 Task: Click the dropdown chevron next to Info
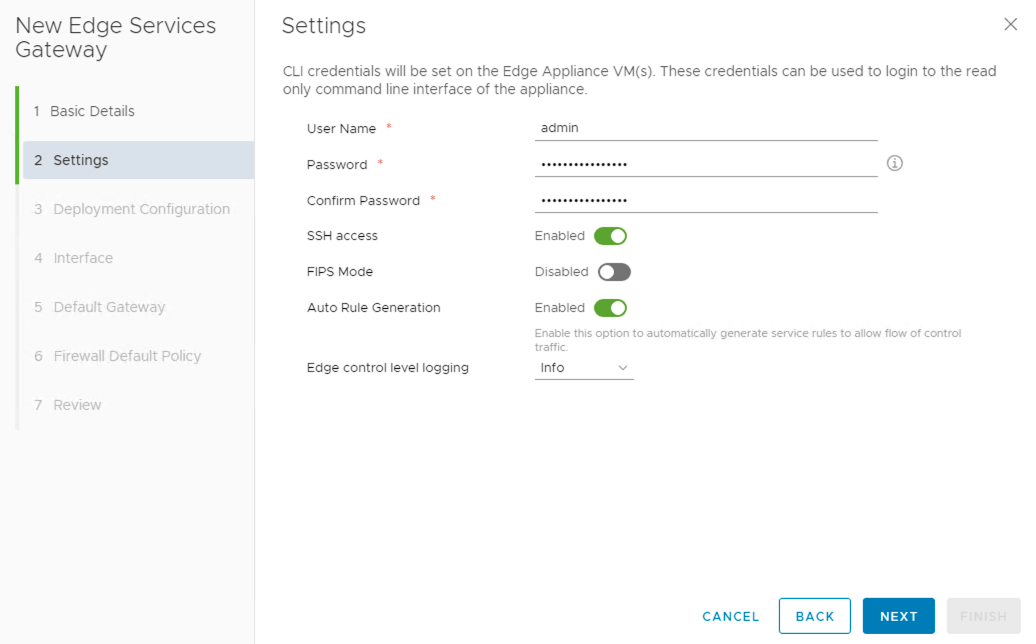click(623, 368)
